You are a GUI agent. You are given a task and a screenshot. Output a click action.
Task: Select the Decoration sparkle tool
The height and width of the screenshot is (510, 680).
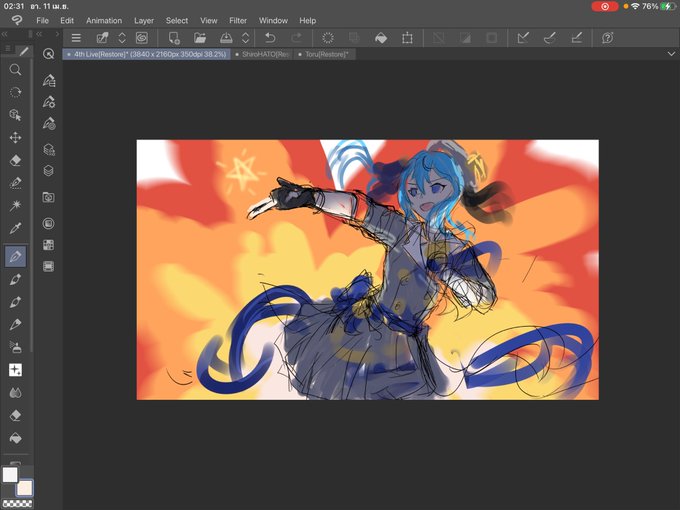(15, 370)
